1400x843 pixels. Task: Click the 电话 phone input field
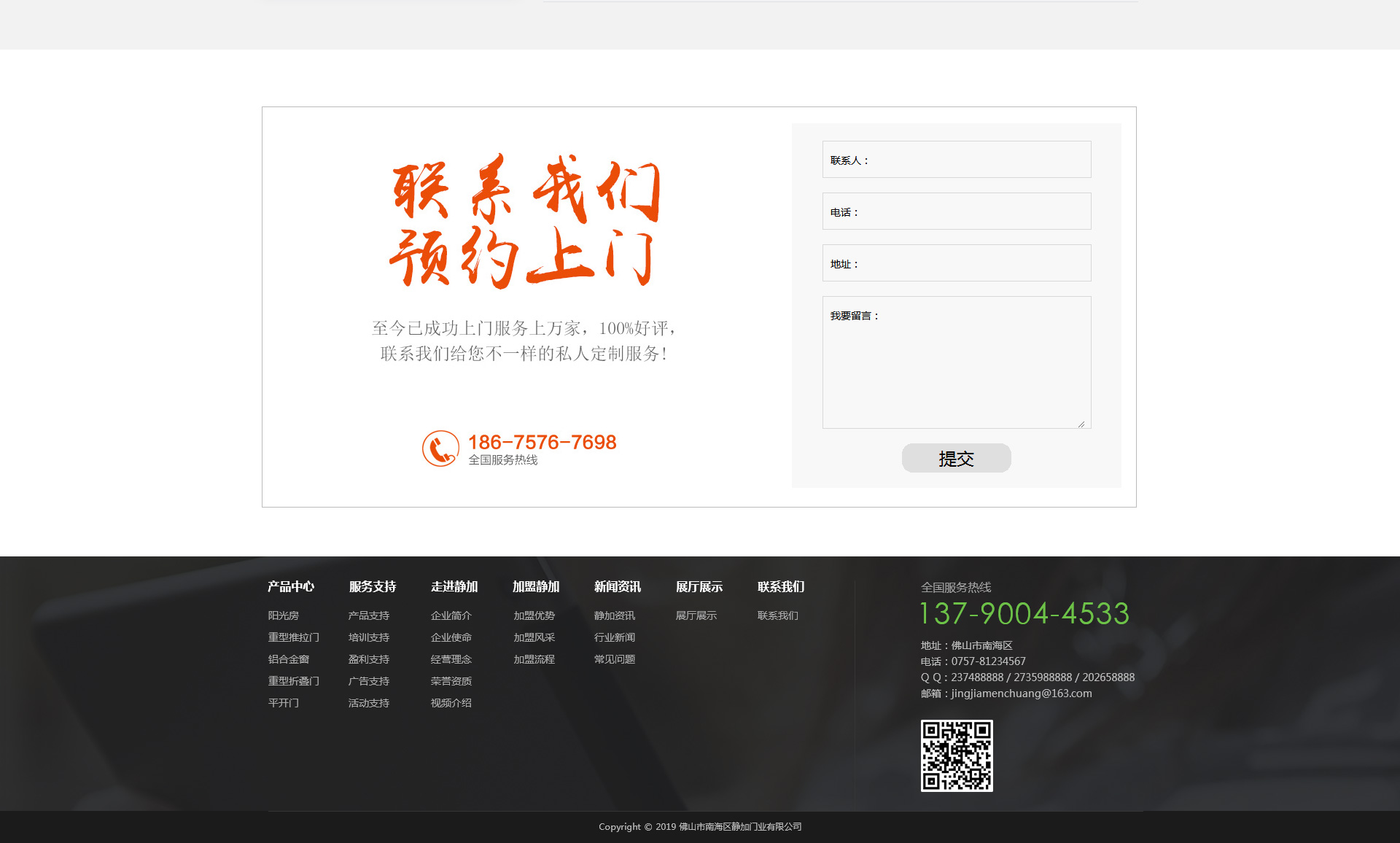956,211
